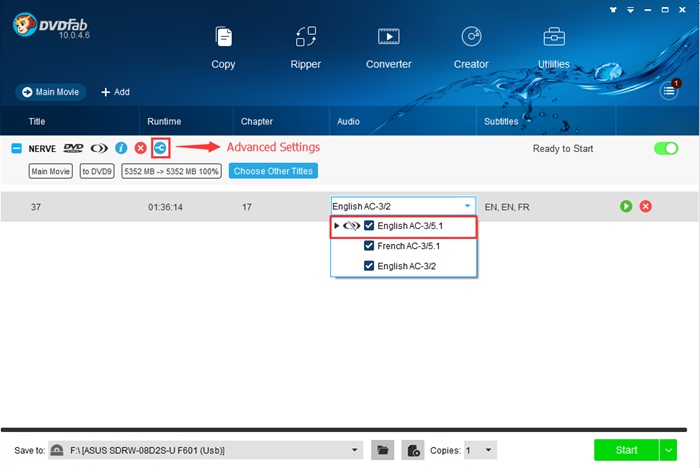Click the Audio column header

[x=348, y=121]
